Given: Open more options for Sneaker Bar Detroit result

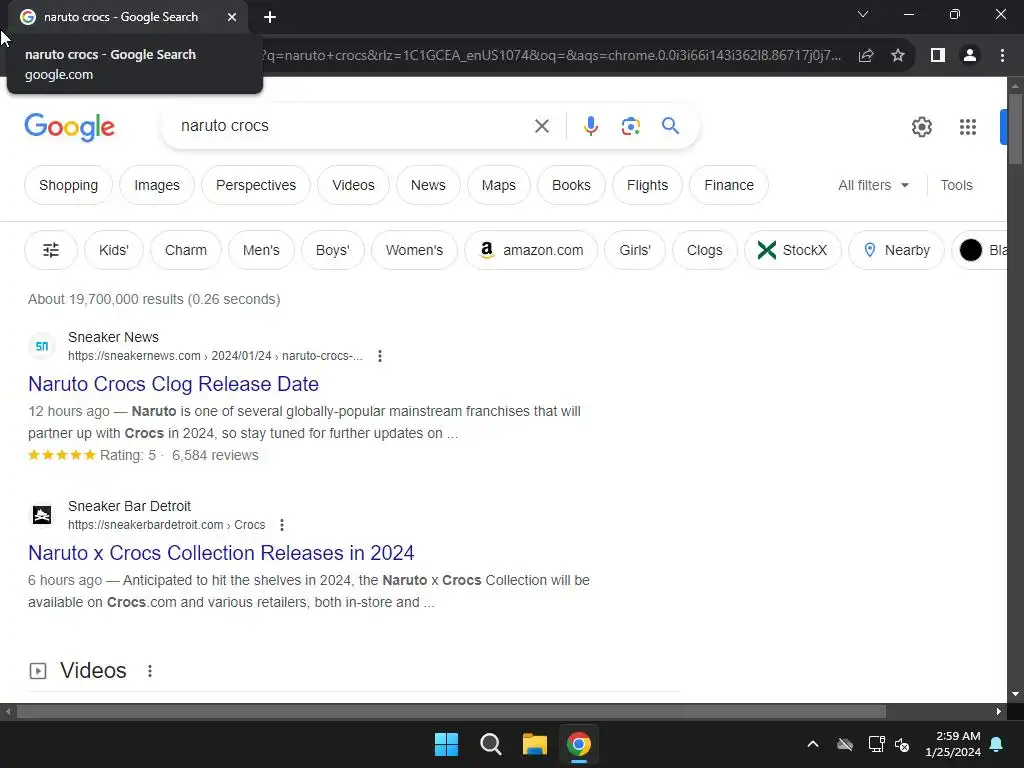Looking at the screenshot, I should click(281, 524).
